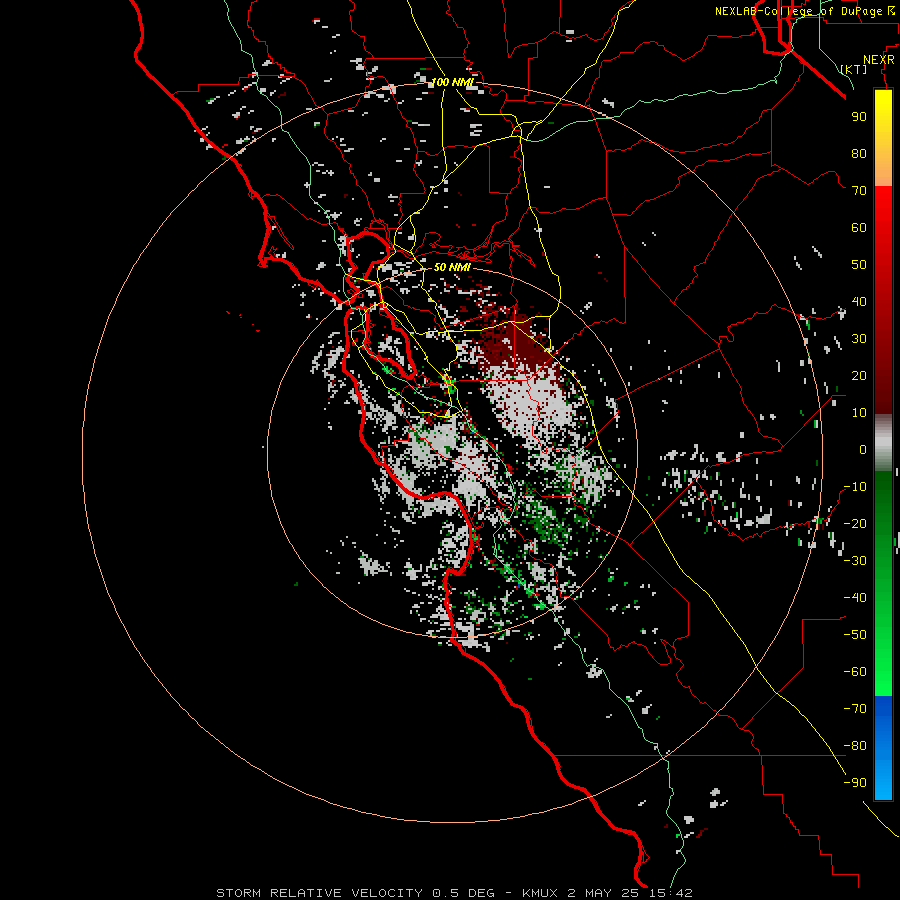This screenshot has width=900, height=900.
Task: Click the "-20" value on the velocity scale
Action: [855, 523]
